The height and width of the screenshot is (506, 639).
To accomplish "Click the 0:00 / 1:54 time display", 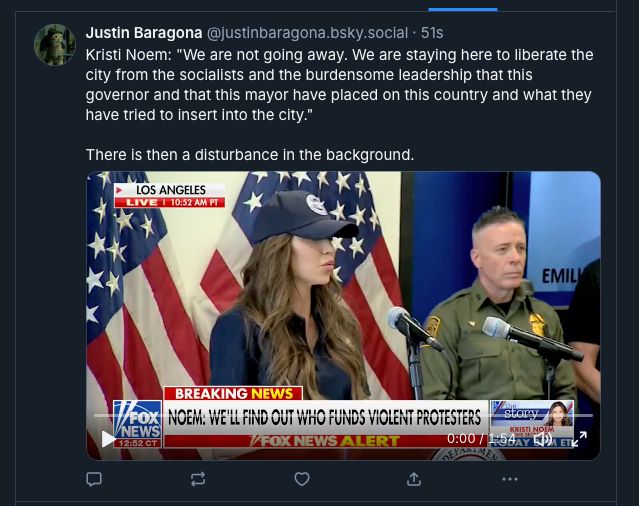I will click(x=484, y=438).
